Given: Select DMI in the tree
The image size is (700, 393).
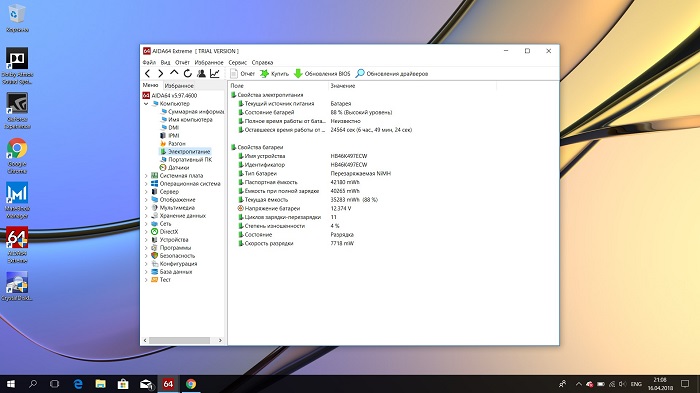Looking at the screenshot, I should coord(169,128).
